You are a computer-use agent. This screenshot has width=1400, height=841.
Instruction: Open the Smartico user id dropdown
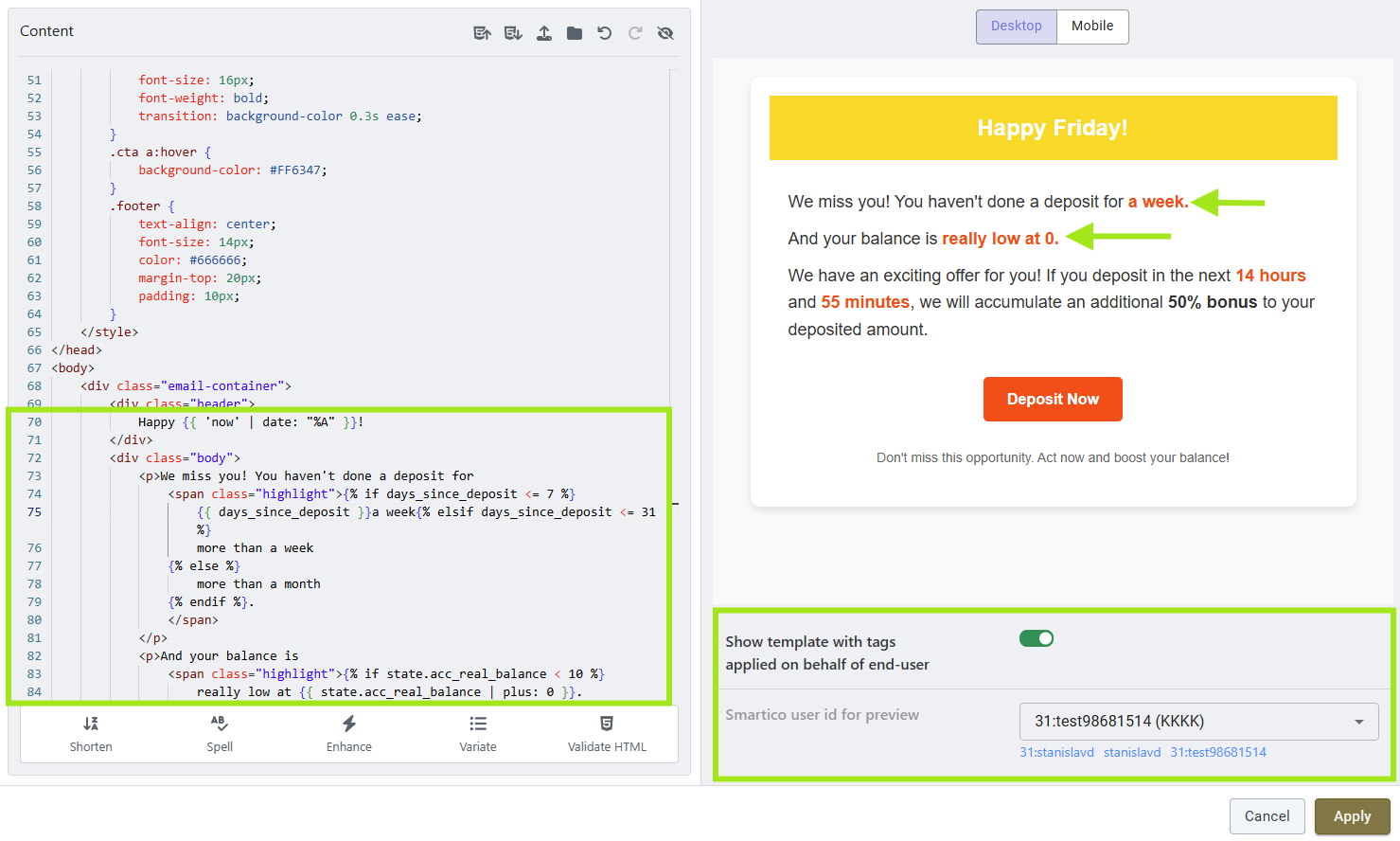click(x=1198, y=722)
